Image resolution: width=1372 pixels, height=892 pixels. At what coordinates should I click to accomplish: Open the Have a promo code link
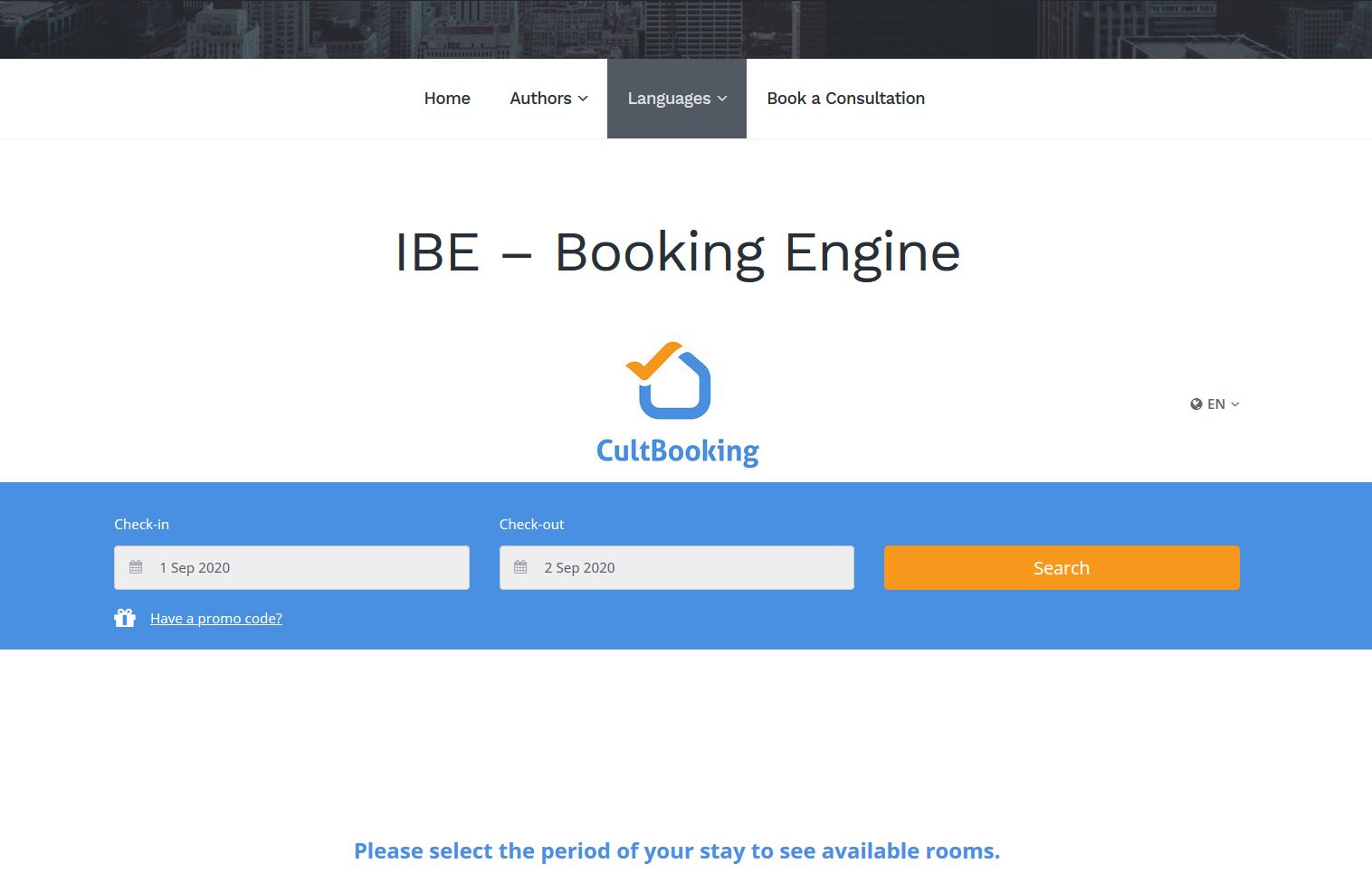215,618
